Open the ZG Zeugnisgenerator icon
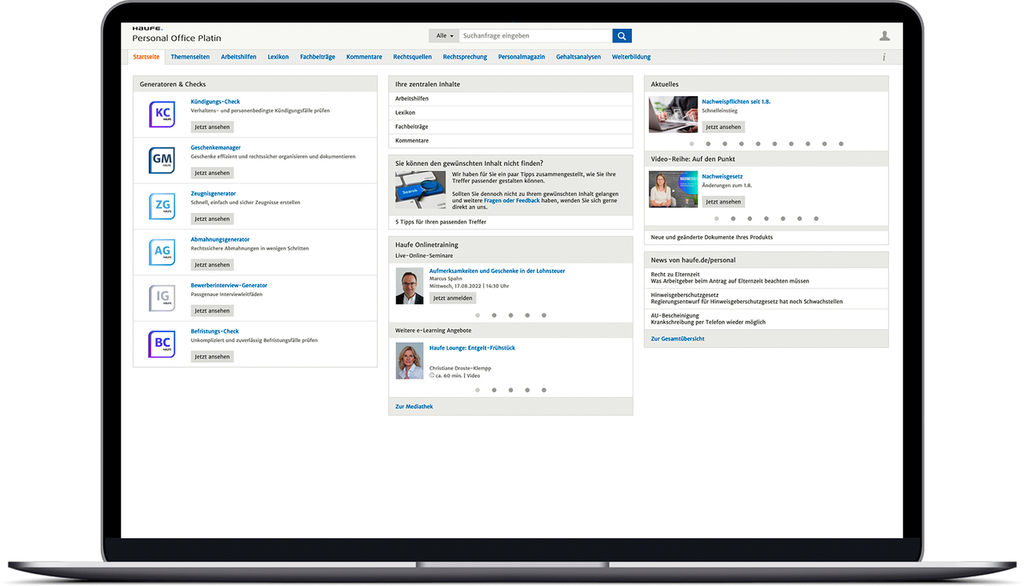The image size is (1024, 586). [162, 206]
